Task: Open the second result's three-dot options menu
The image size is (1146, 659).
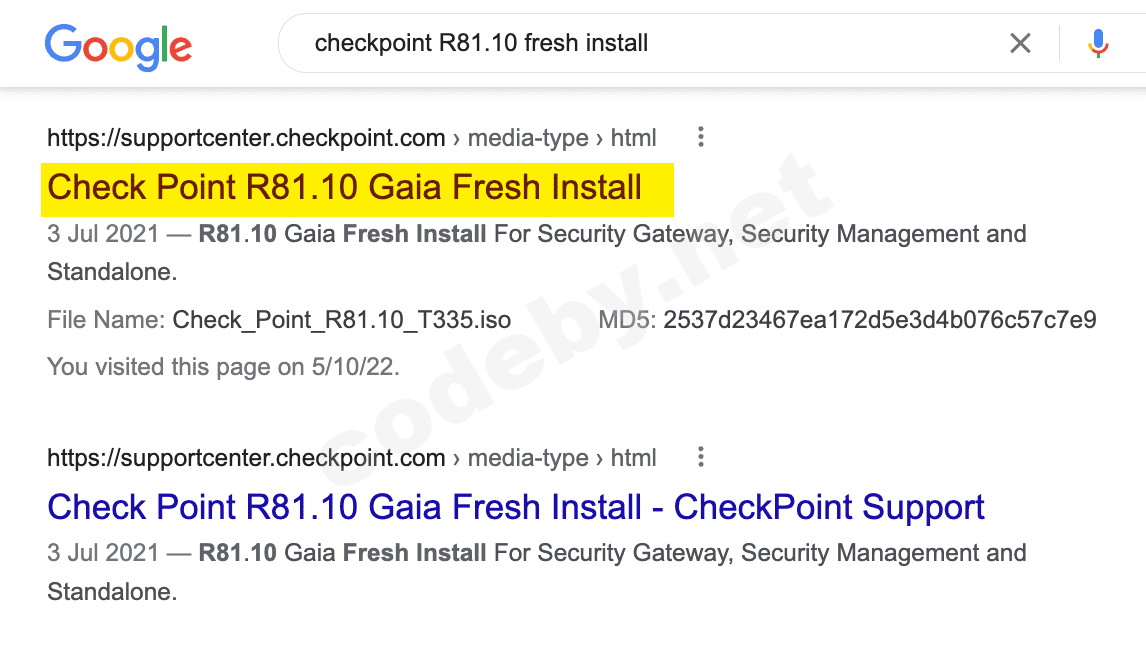Action: pyautogui.click(x=701, y=457)
